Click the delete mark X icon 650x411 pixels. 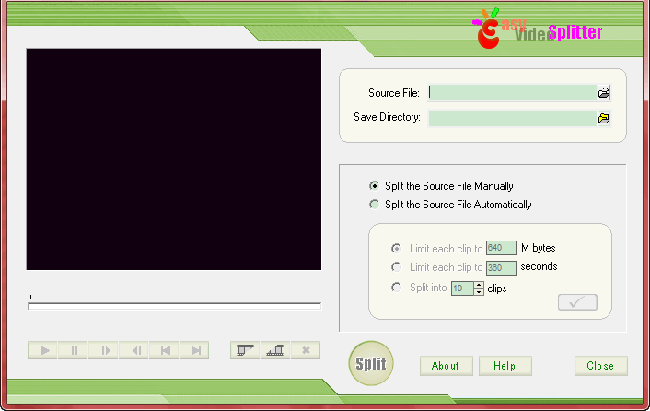tap(306, 350)
